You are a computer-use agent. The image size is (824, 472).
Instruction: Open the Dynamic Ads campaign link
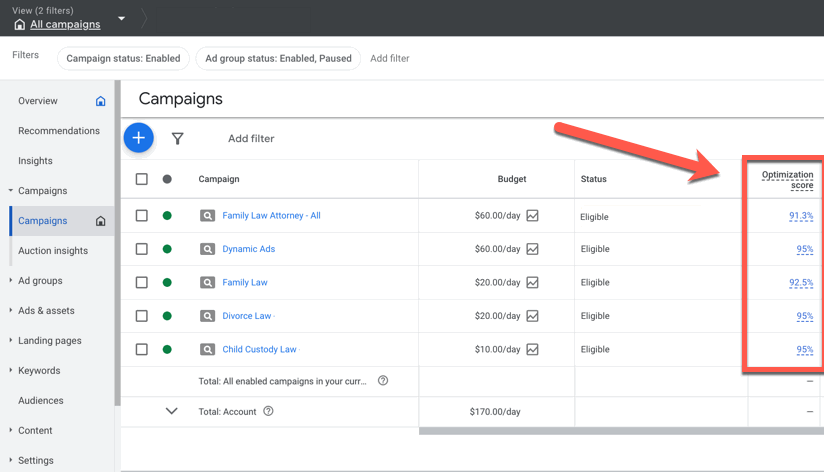point(249,249)
